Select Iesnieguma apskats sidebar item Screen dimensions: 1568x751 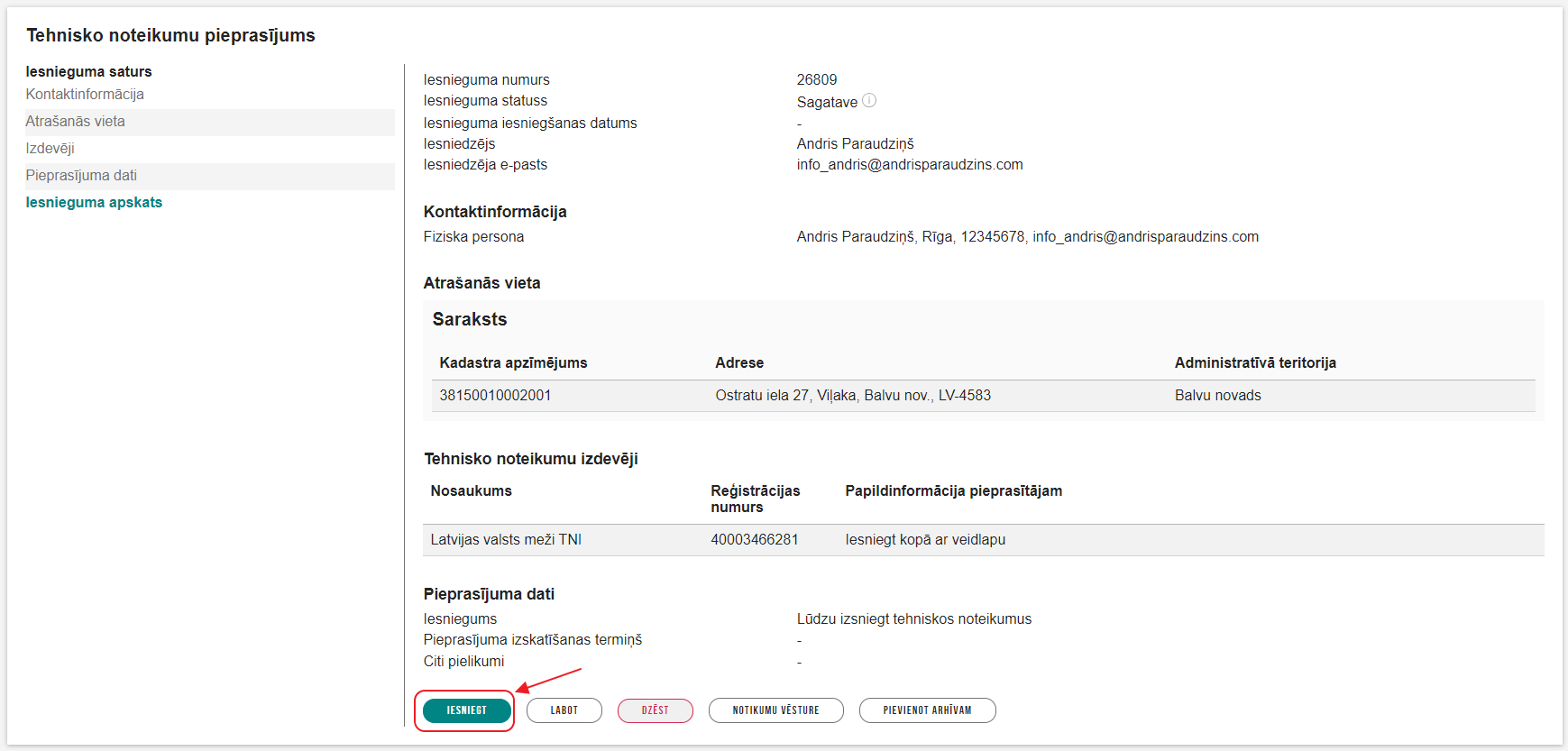94,203
